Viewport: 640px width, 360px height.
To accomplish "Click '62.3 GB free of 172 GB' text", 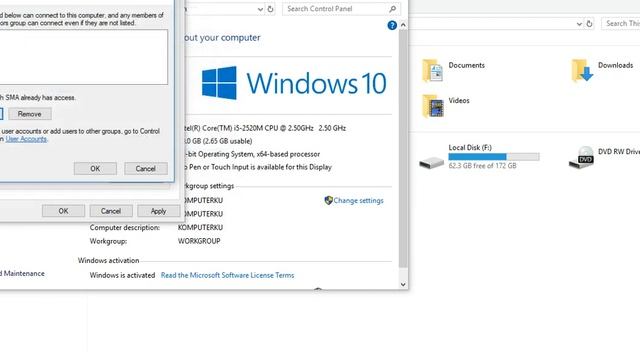I will 482,166.
